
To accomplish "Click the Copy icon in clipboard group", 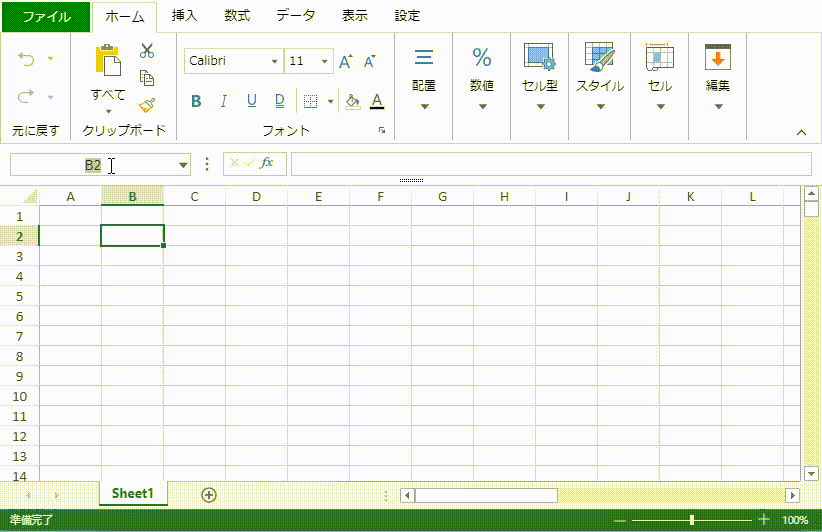I will [147, 78].
